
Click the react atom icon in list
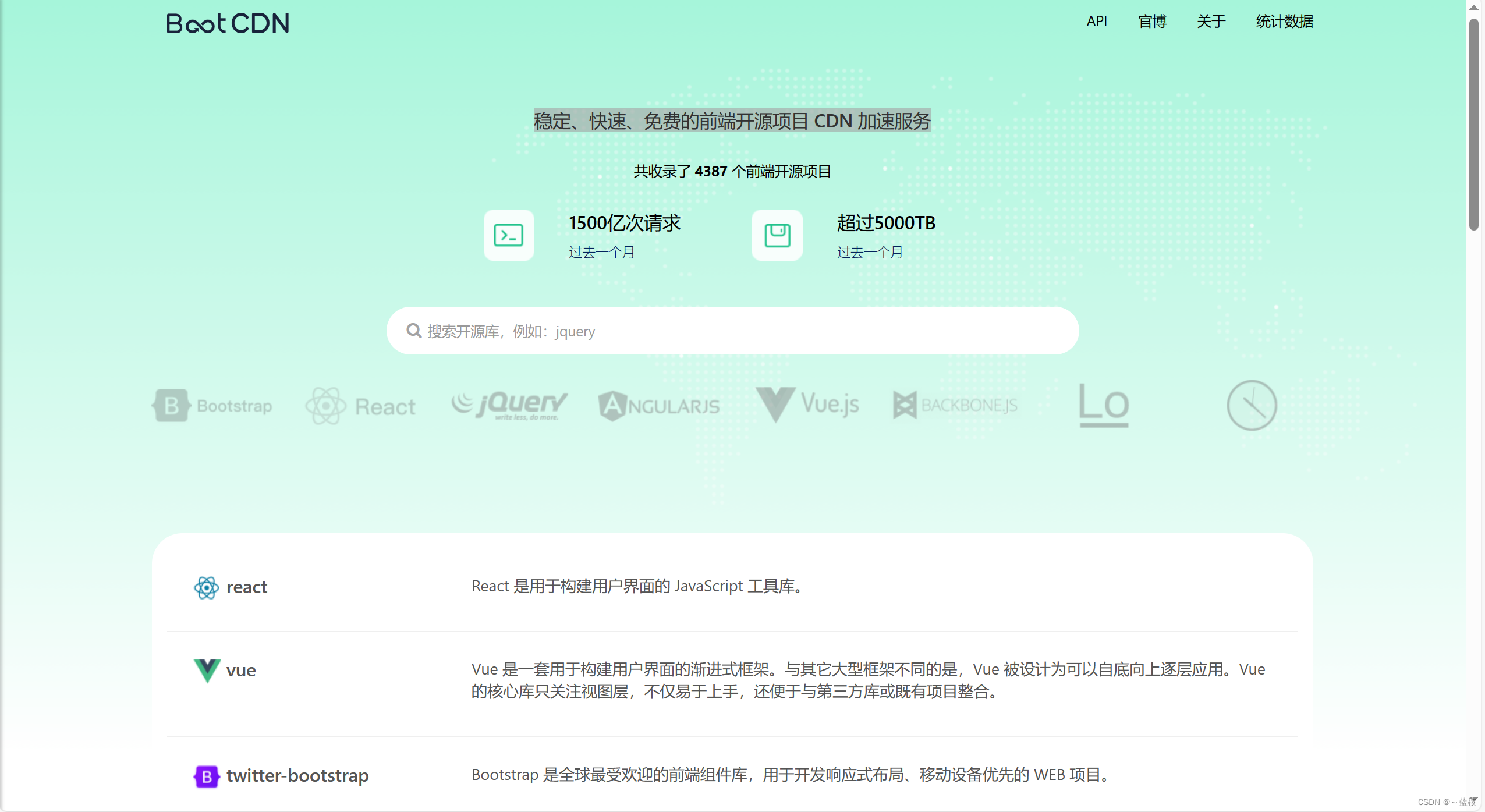tap(207, 587)
